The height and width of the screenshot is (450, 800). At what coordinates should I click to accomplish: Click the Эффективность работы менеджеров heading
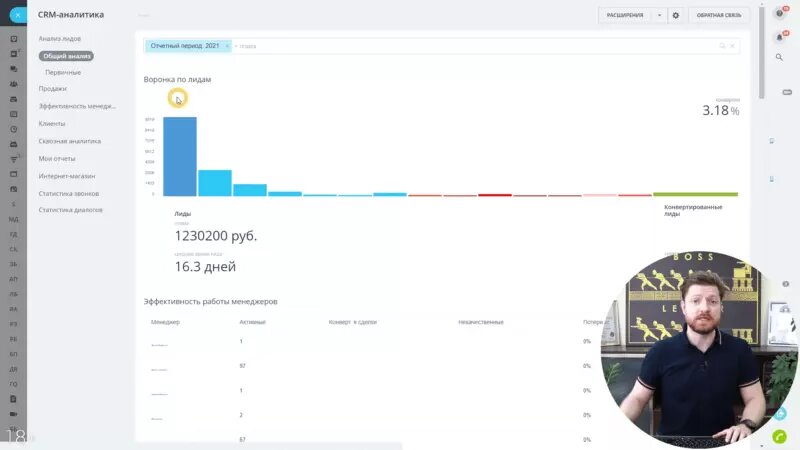coord(210,302)
